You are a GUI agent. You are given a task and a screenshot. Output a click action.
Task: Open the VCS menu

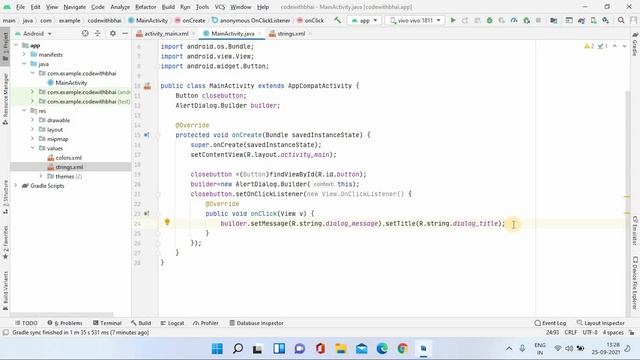(220, 7)
